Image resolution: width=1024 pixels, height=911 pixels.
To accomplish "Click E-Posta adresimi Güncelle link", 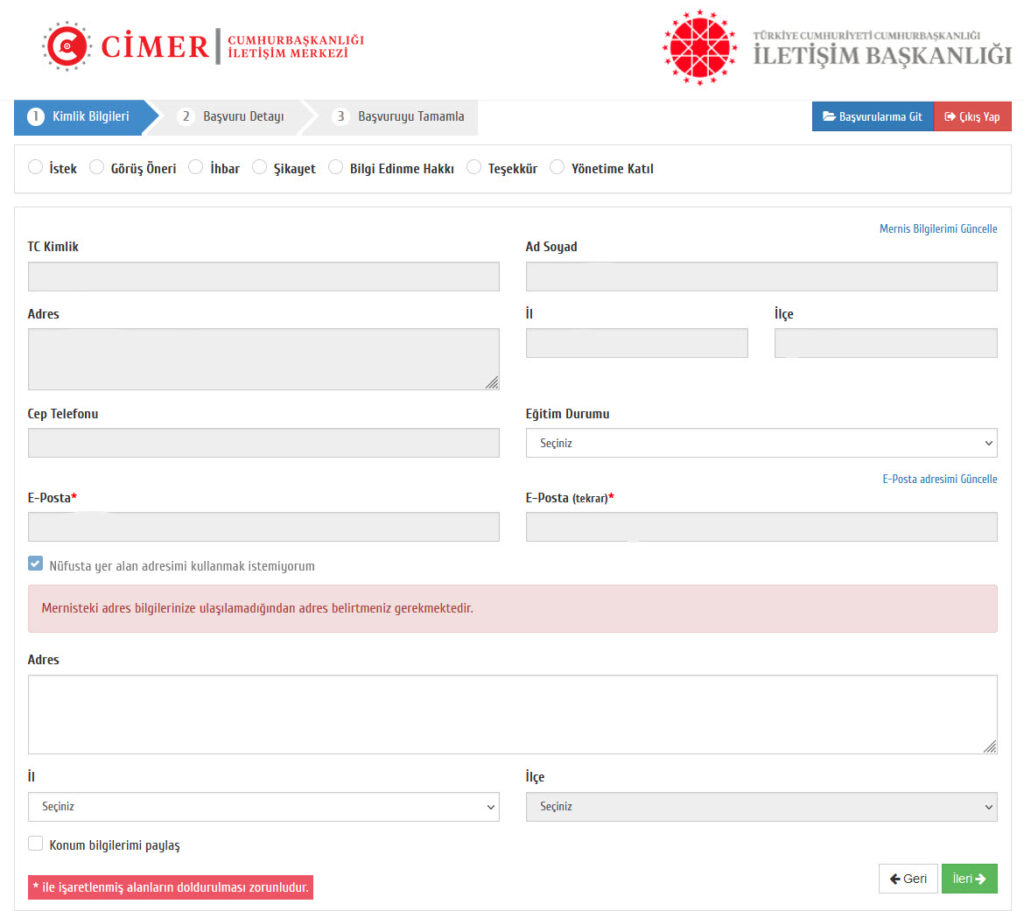I will coord(939,479).
